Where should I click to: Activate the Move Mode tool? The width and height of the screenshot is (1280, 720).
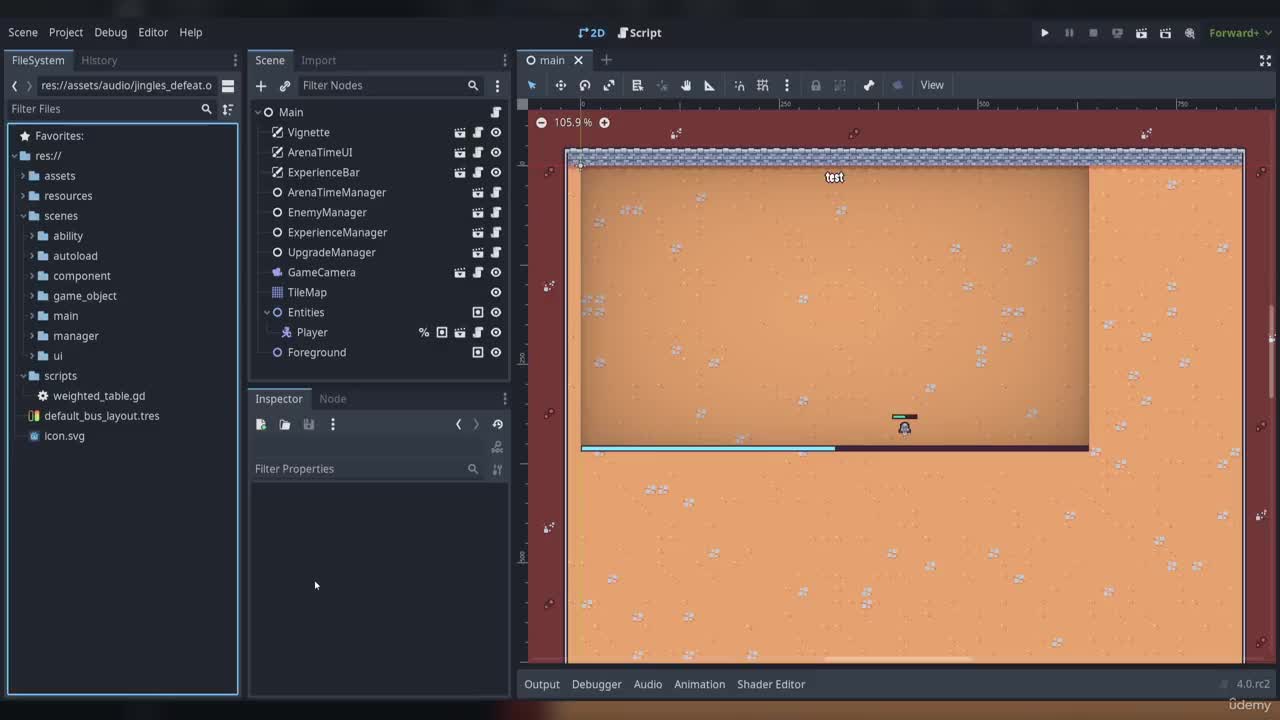click(x=561, y=85)
